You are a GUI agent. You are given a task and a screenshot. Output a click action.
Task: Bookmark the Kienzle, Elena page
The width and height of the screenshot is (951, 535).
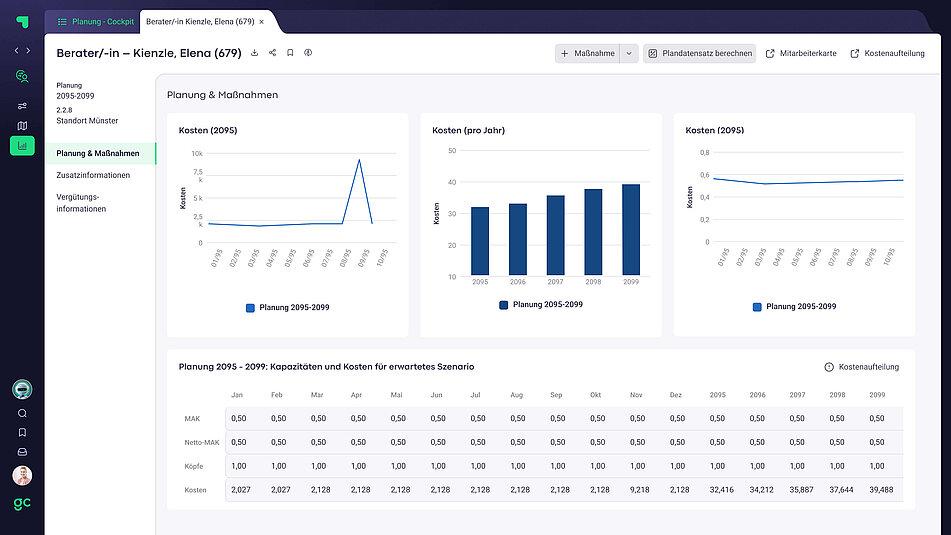(290, 53)
